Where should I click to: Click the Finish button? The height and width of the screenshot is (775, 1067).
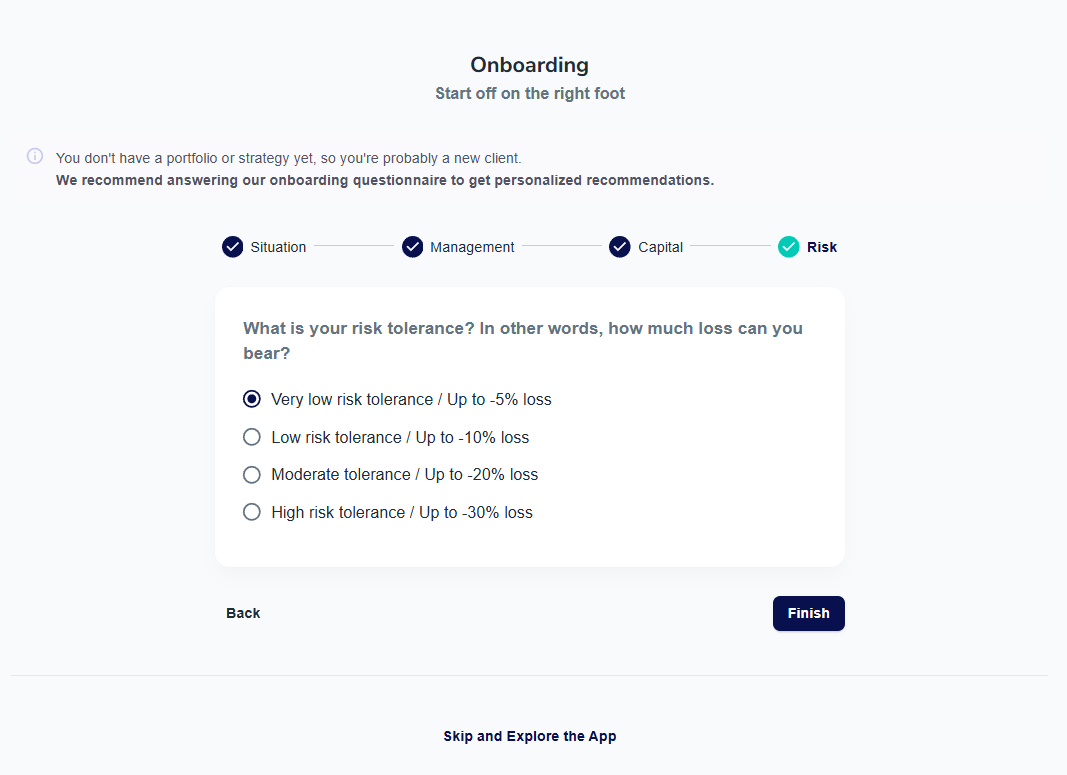point(808,614)
